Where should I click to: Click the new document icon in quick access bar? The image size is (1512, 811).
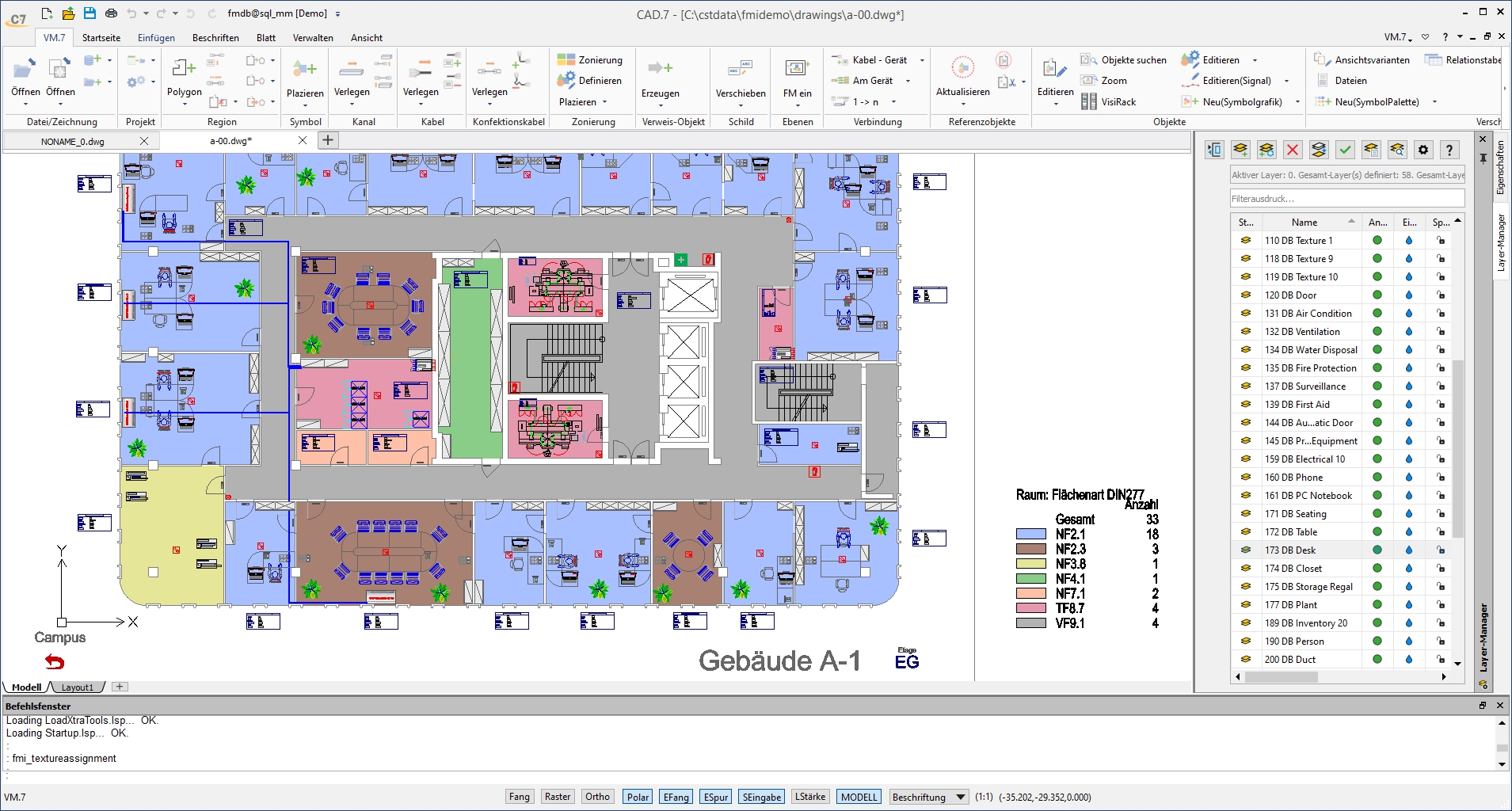[47, 13]
